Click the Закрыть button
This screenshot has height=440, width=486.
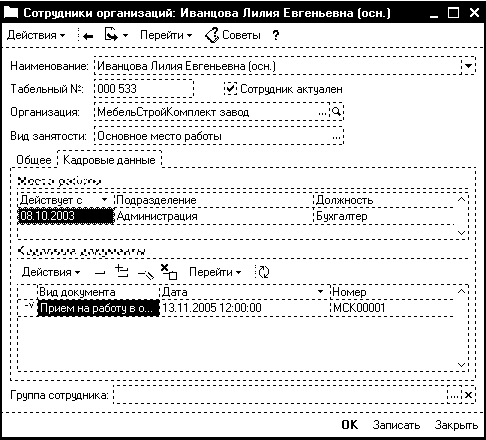pyautogui.click(x=456, y=425)
